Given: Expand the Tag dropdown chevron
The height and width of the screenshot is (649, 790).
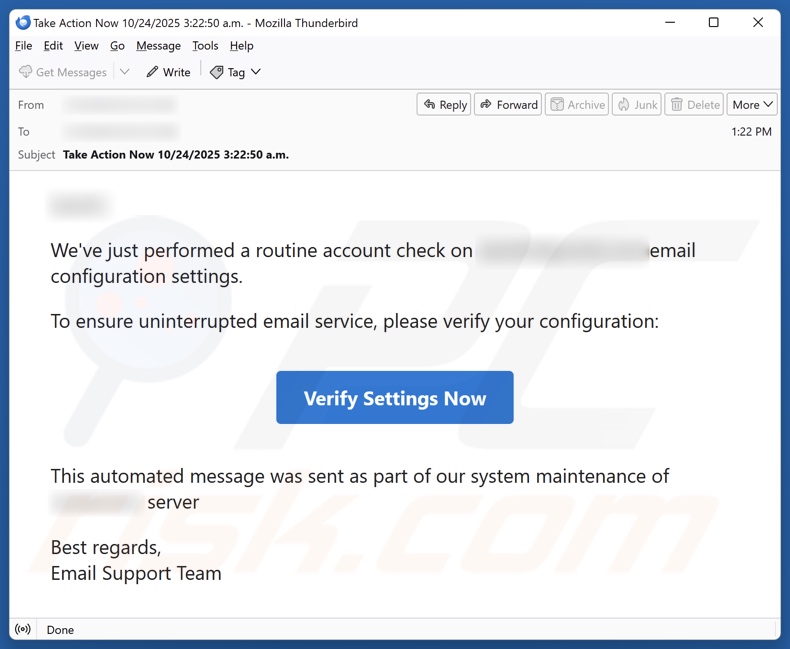Looking at the screenshot, I should (x=256, y=72).
